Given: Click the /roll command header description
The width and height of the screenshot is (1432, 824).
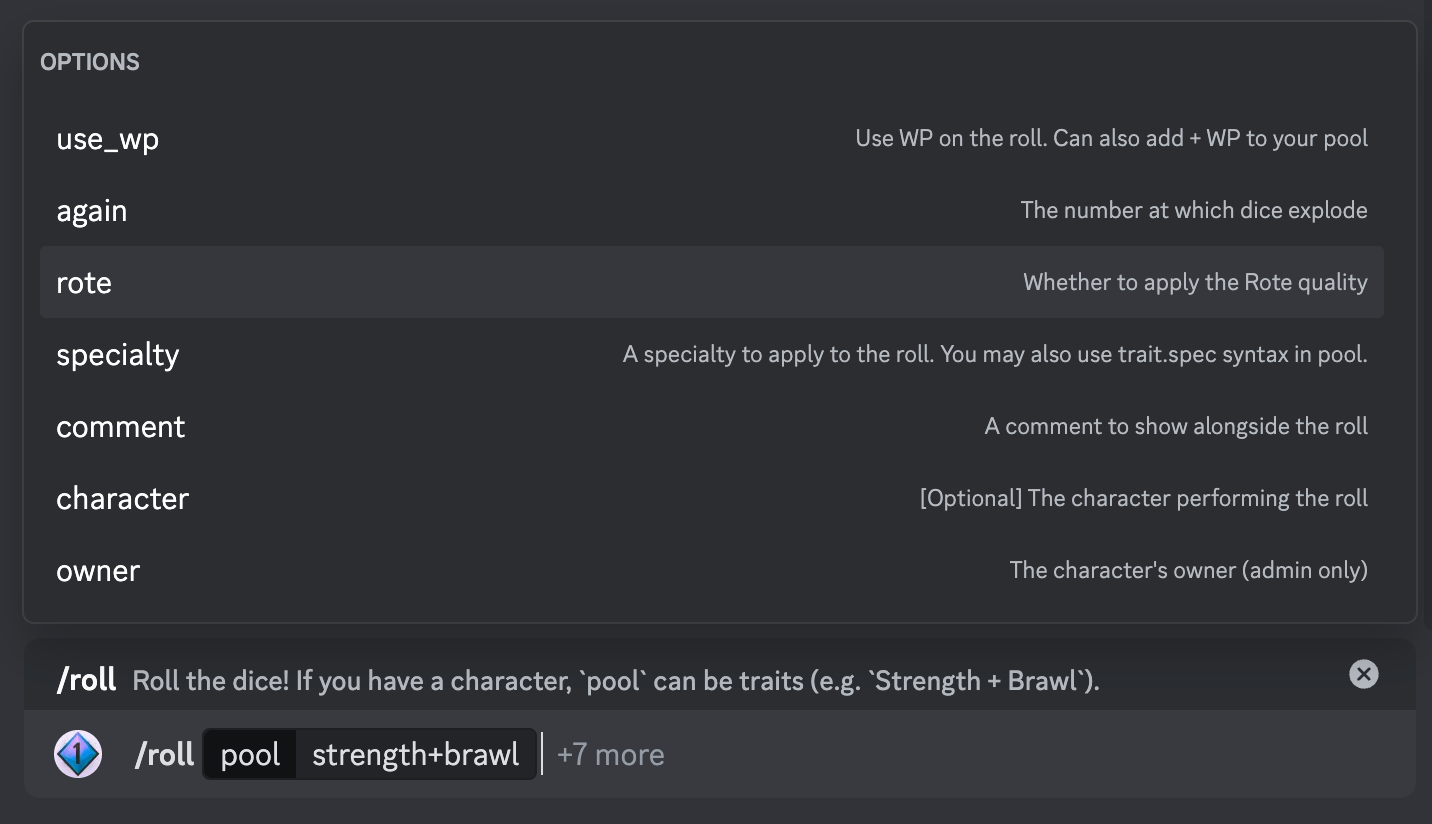Looking at the screenshot, I should point(616,681).
